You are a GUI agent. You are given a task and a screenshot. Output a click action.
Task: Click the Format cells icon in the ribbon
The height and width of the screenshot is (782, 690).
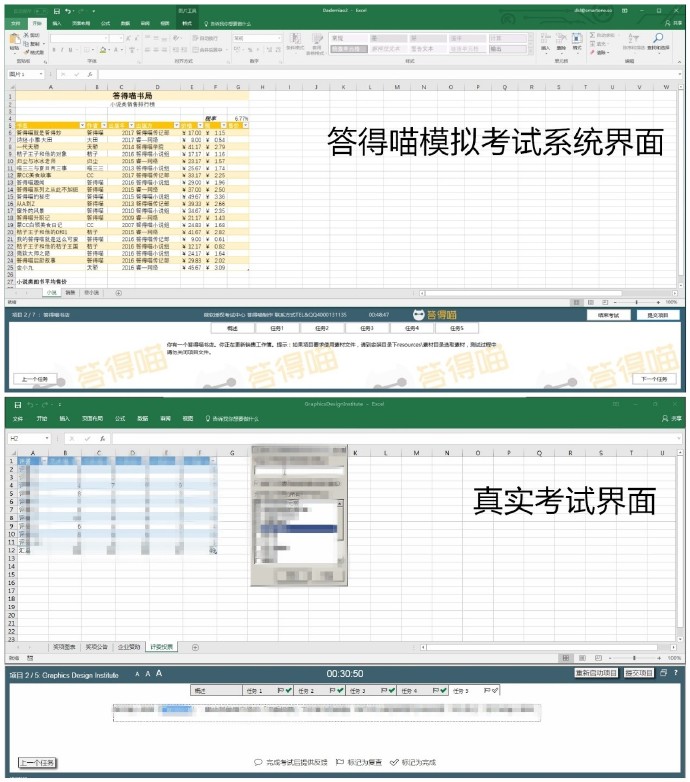577,39
